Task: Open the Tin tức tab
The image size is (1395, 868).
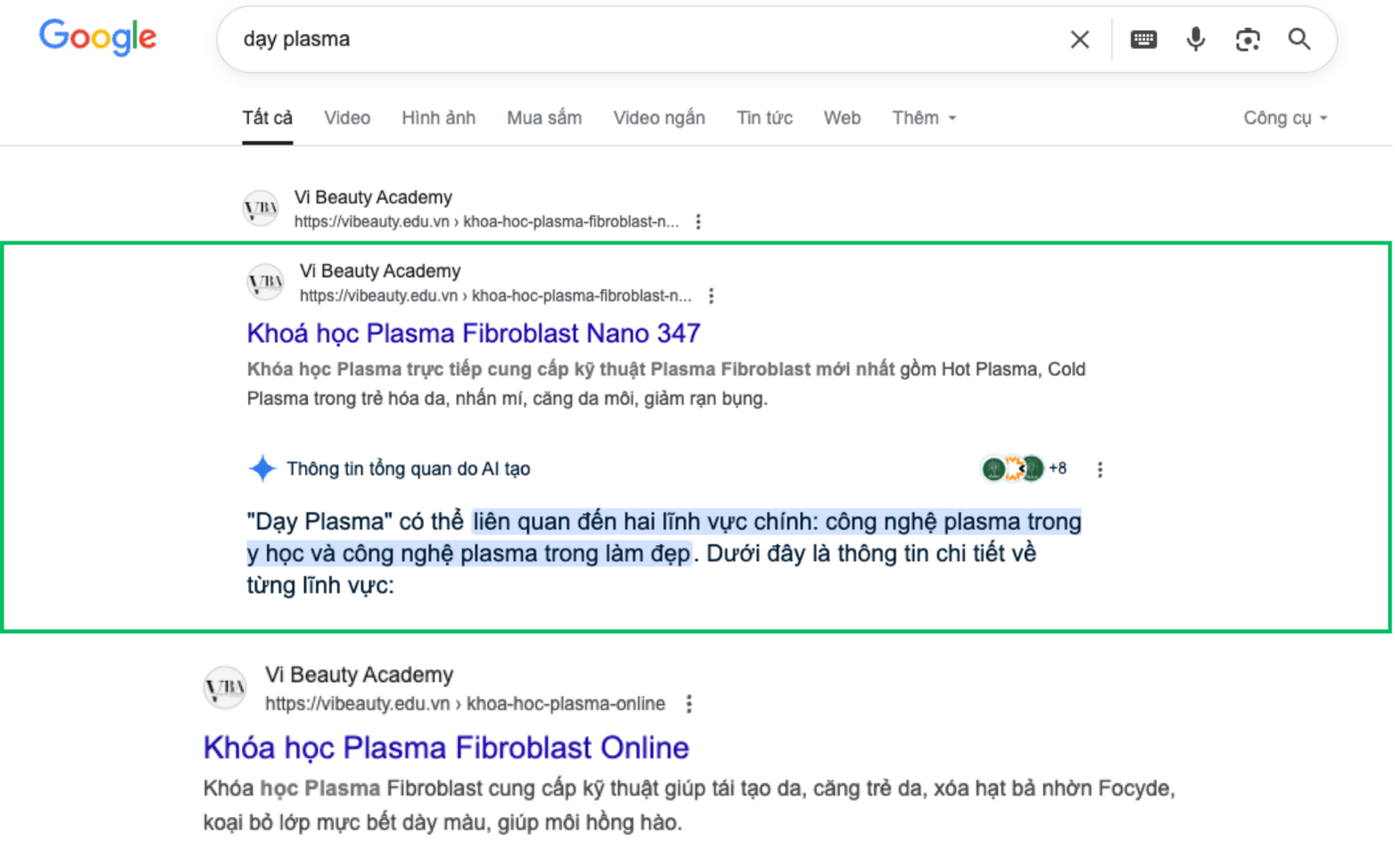Action: (764, 118)
